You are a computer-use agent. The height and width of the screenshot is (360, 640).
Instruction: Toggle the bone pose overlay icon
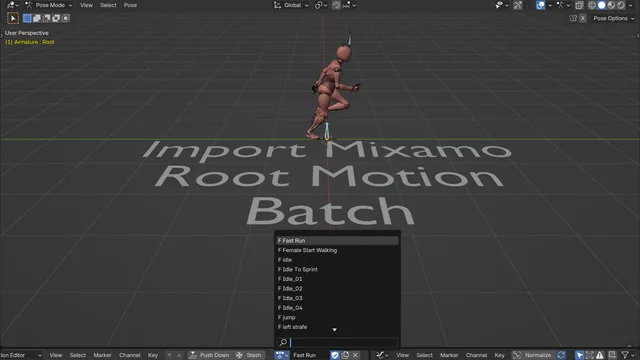coord(560,5)
